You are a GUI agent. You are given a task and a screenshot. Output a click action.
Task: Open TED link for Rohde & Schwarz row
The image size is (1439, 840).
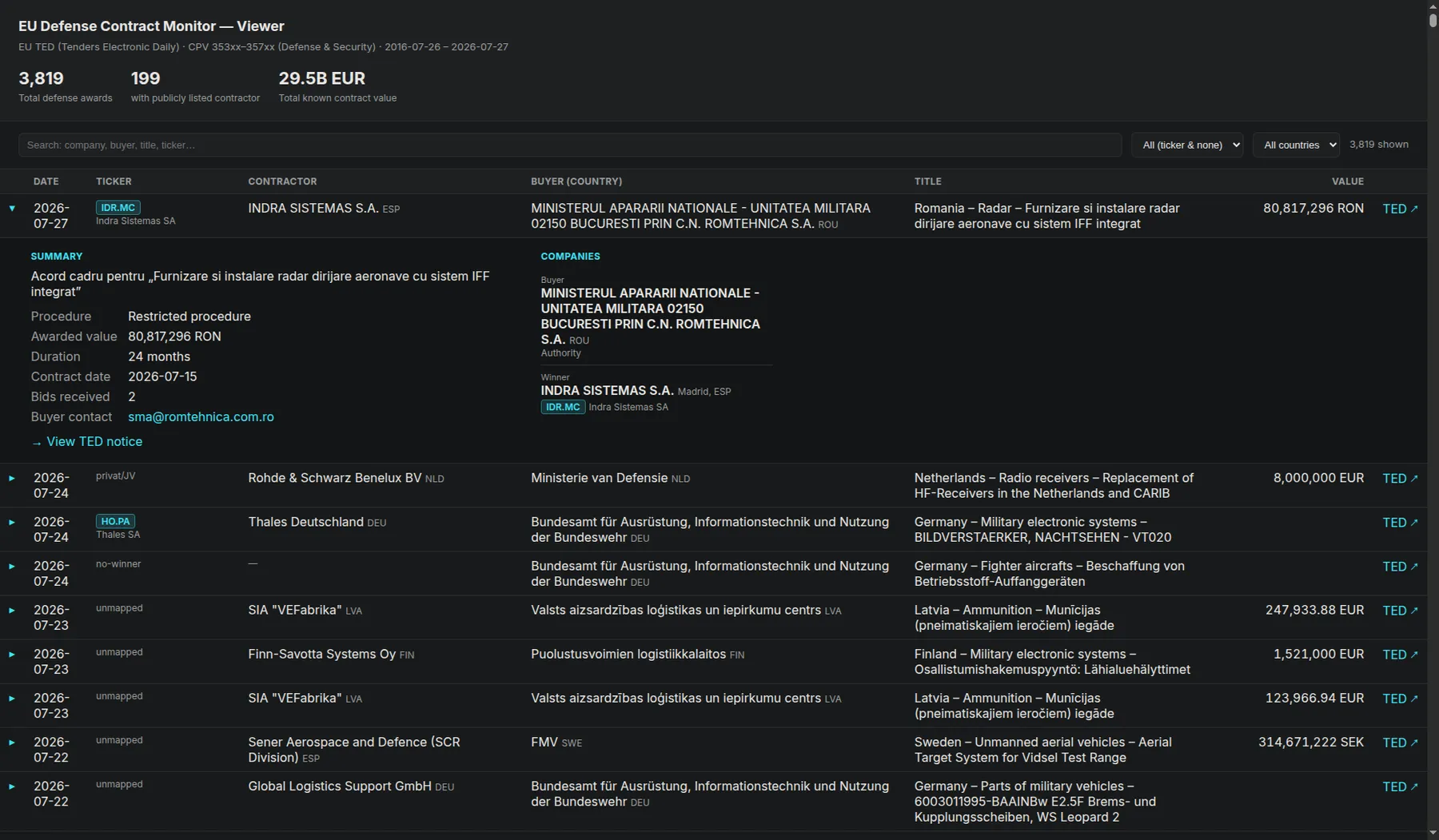click(1400, 478)
